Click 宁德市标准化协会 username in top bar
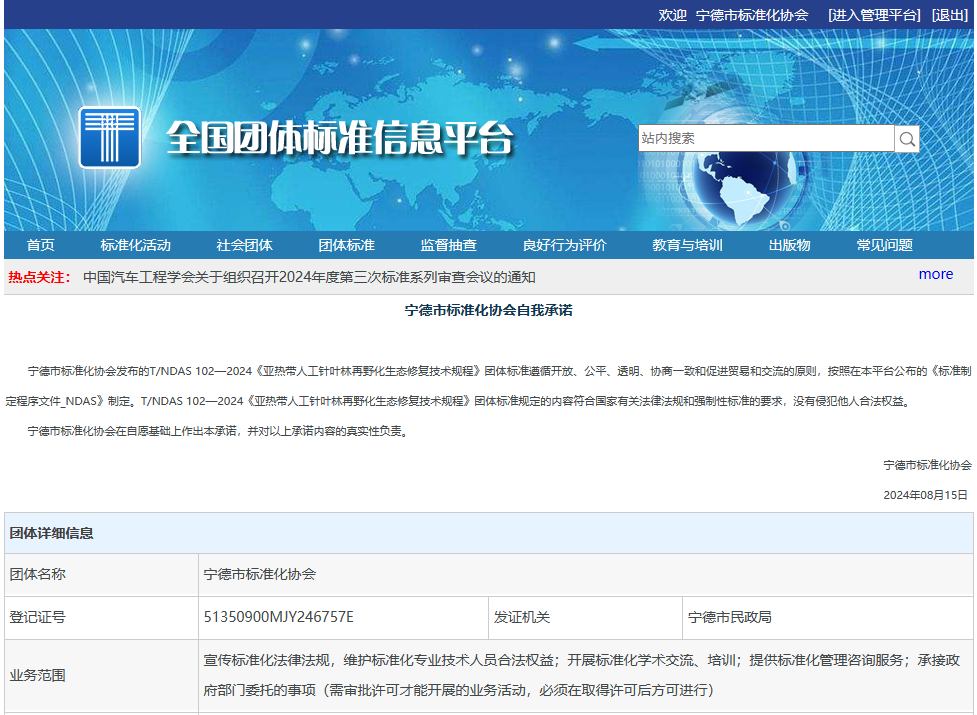The width and height of the screenshot is (977, 715). (751, 15)
